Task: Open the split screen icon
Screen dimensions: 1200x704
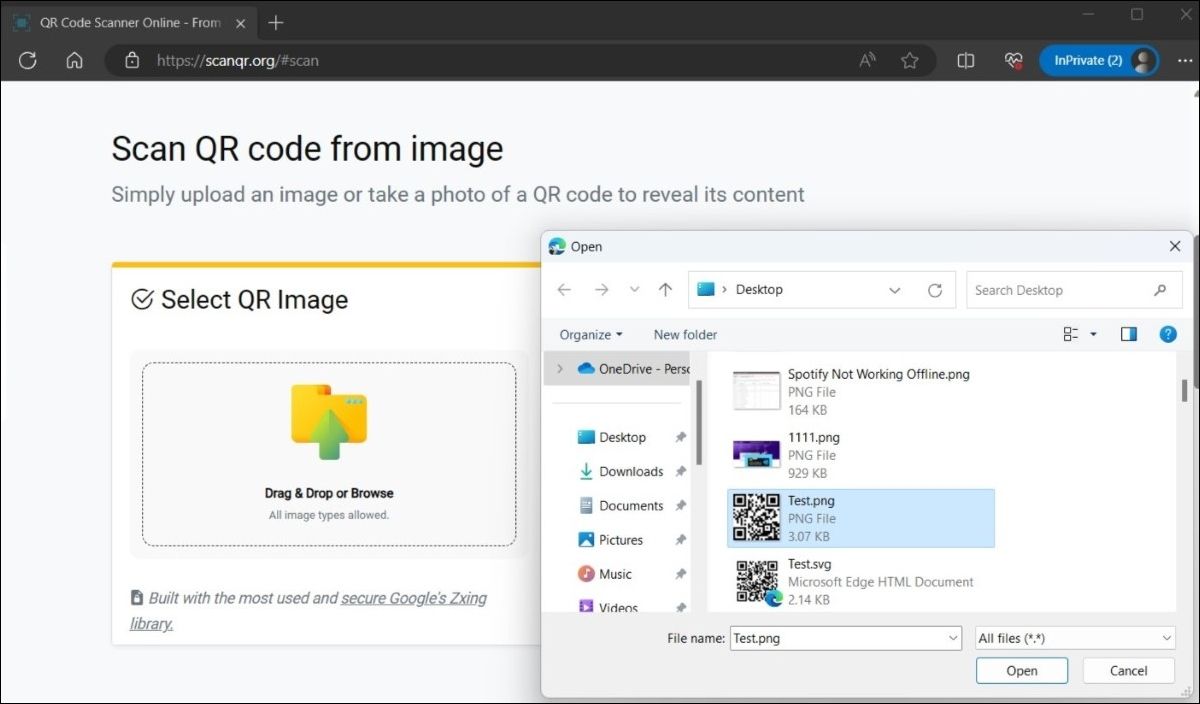Action: tap(965, 61)
